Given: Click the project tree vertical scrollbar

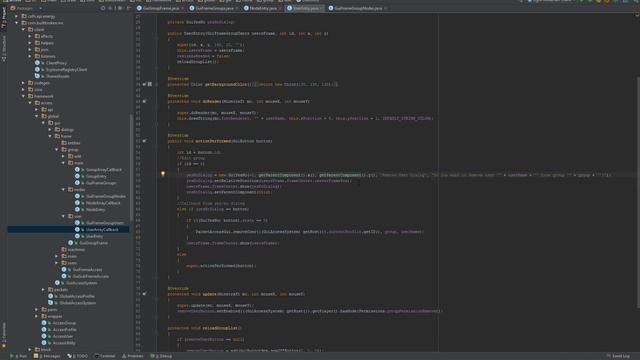Looking at the screenshot, I should (131, 167).
